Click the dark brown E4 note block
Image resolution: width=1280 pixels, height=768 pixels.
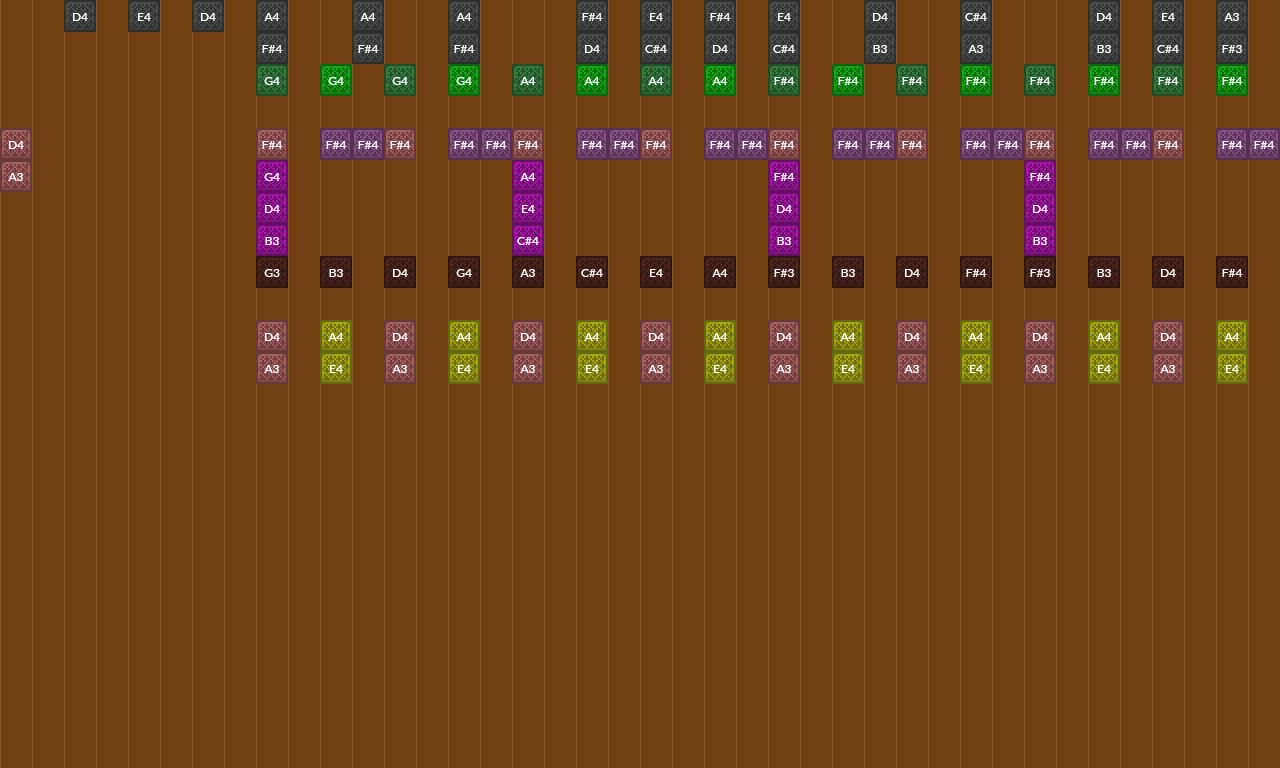coord(656,273)
